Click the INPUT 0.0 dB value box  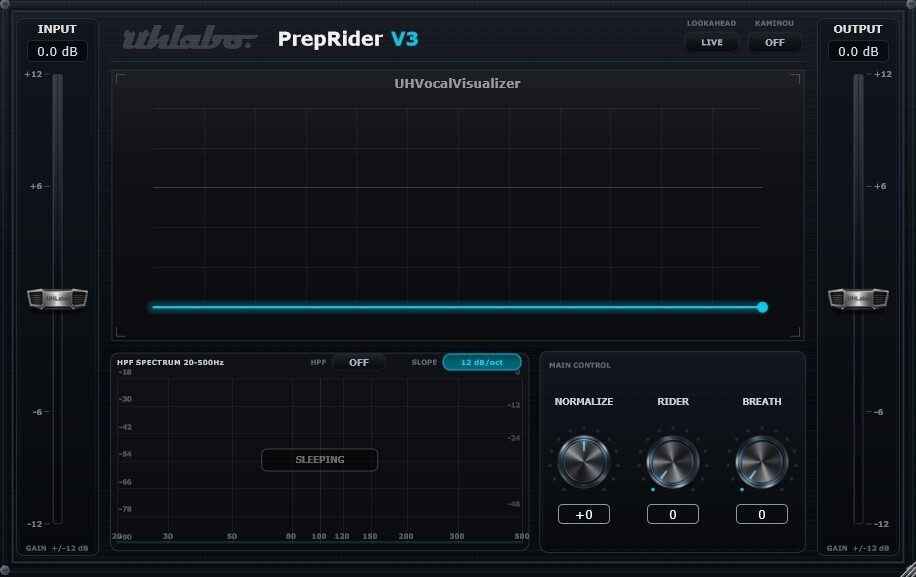pos(57,51)
